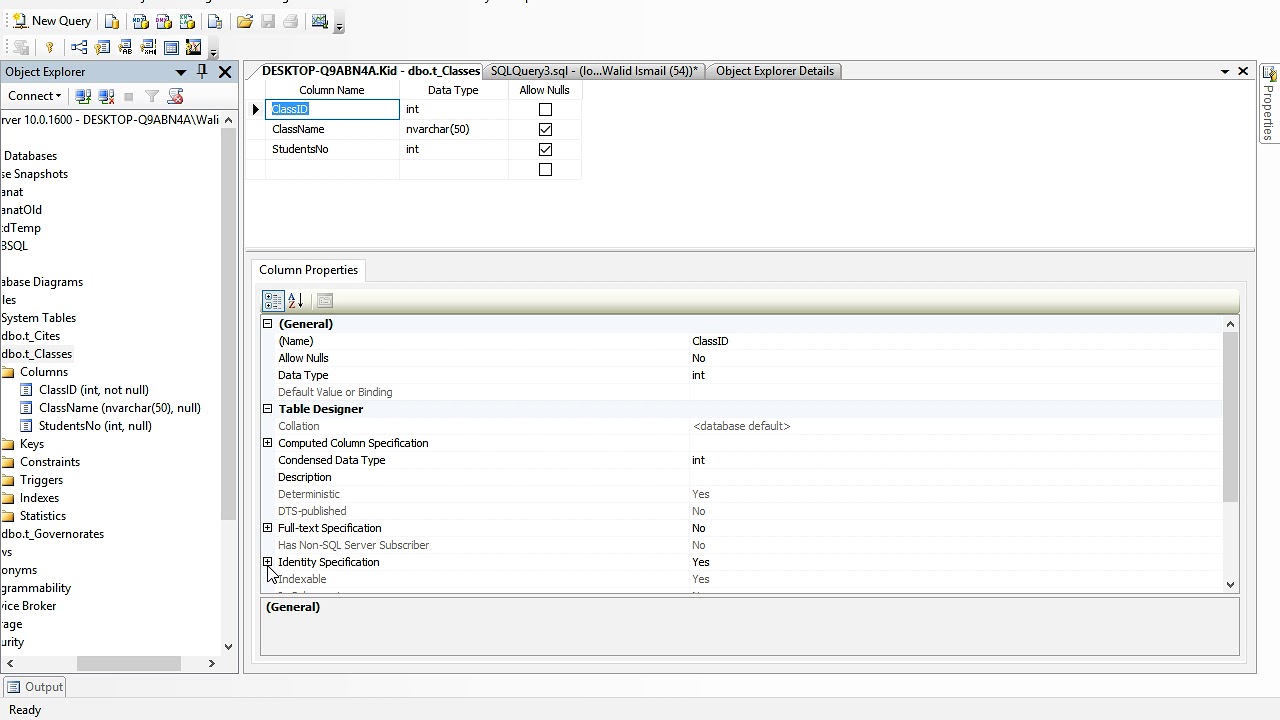Open Manage XML Indexes icon
This screenshot has width=1280, height=720.
coord(148,47)
